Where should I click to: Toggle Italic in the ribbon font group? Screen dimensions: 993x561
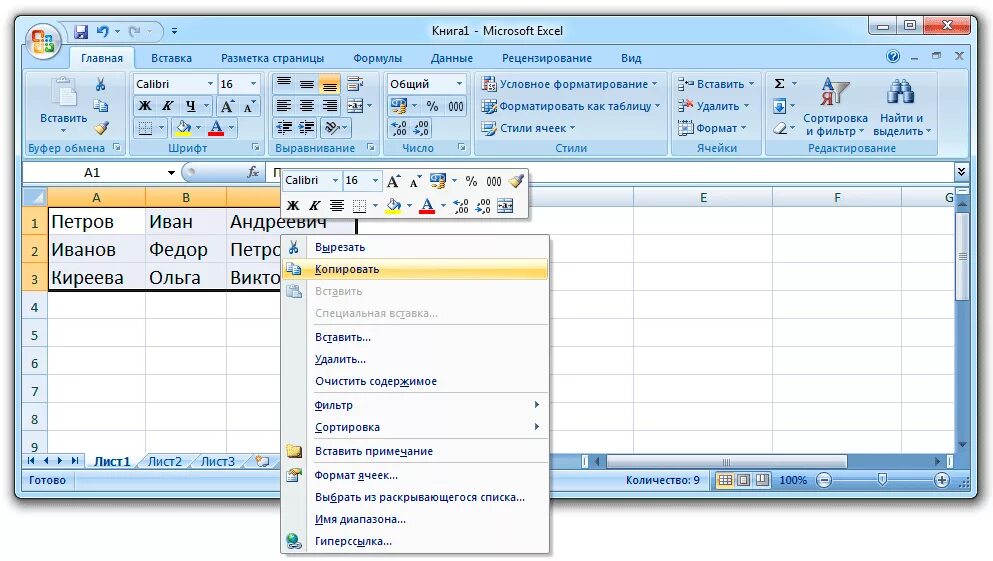pos(167,106)
